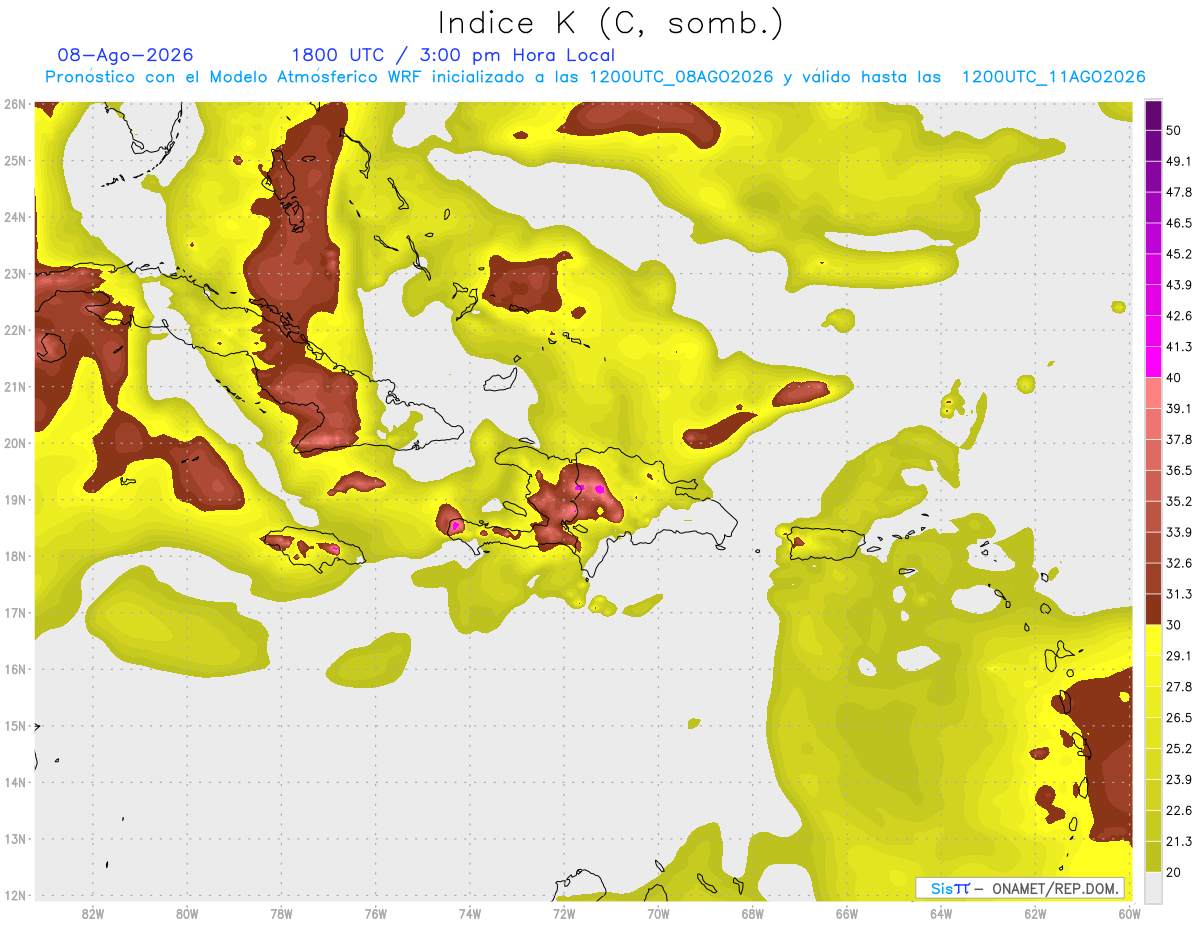Click the colorbar value '32.6'

point(1178,563)
